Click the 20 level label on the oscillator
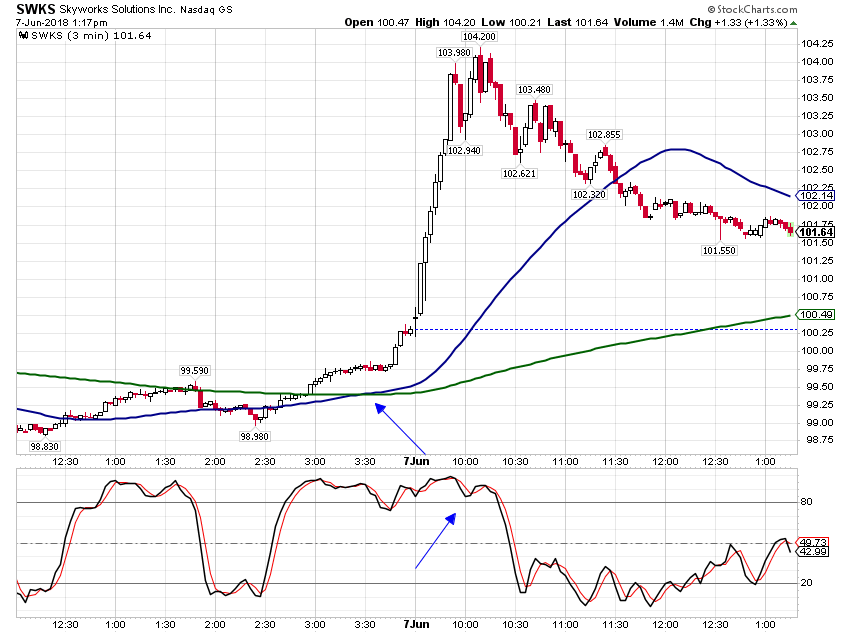 807,583
